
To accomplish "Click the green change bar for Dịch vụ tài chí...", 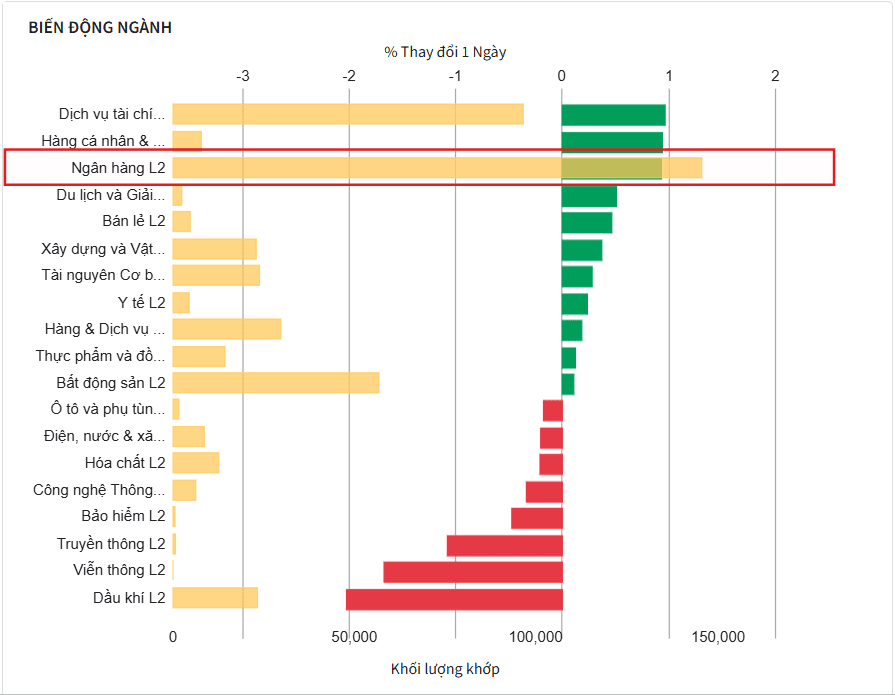I will coord(614,115).
